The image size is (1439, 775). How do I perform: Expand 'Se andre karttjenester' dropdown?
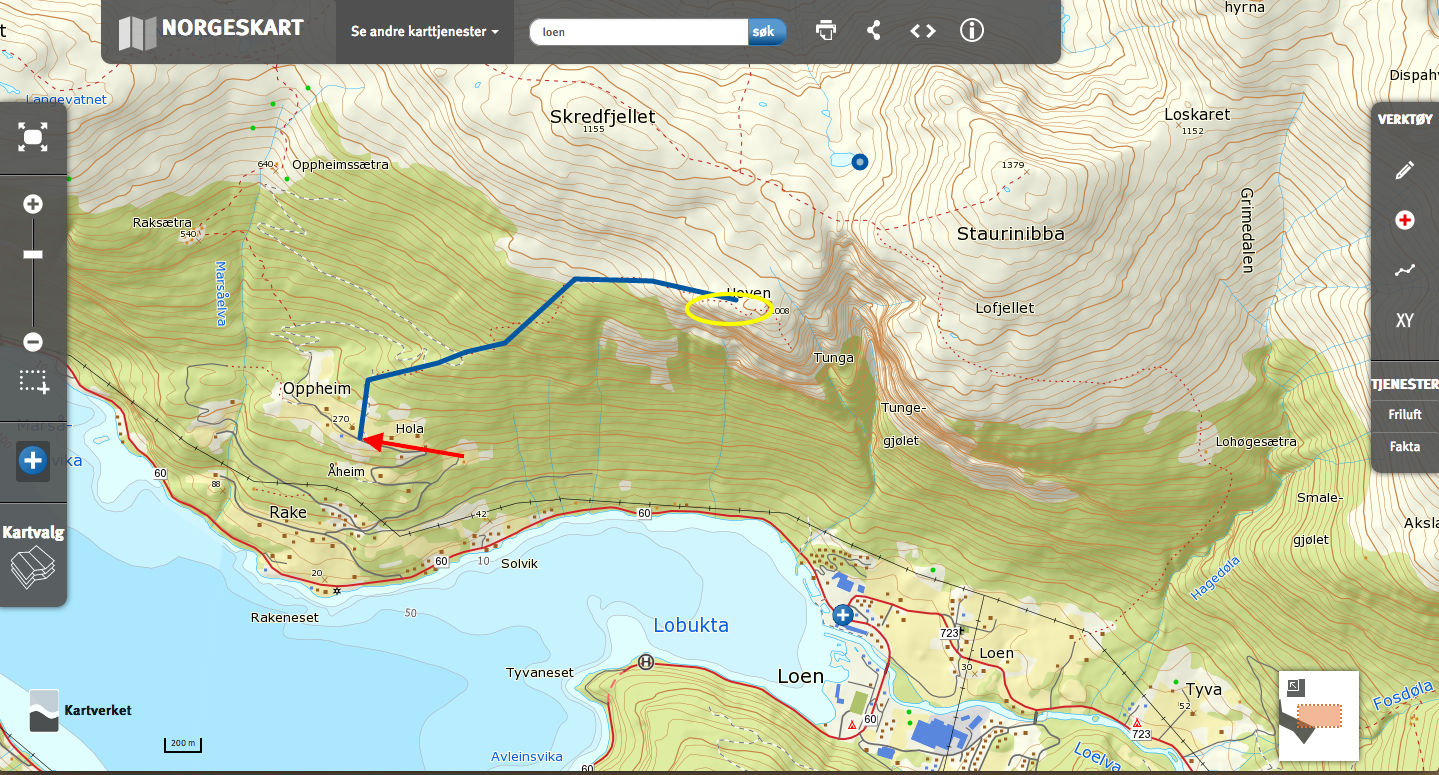425,31
